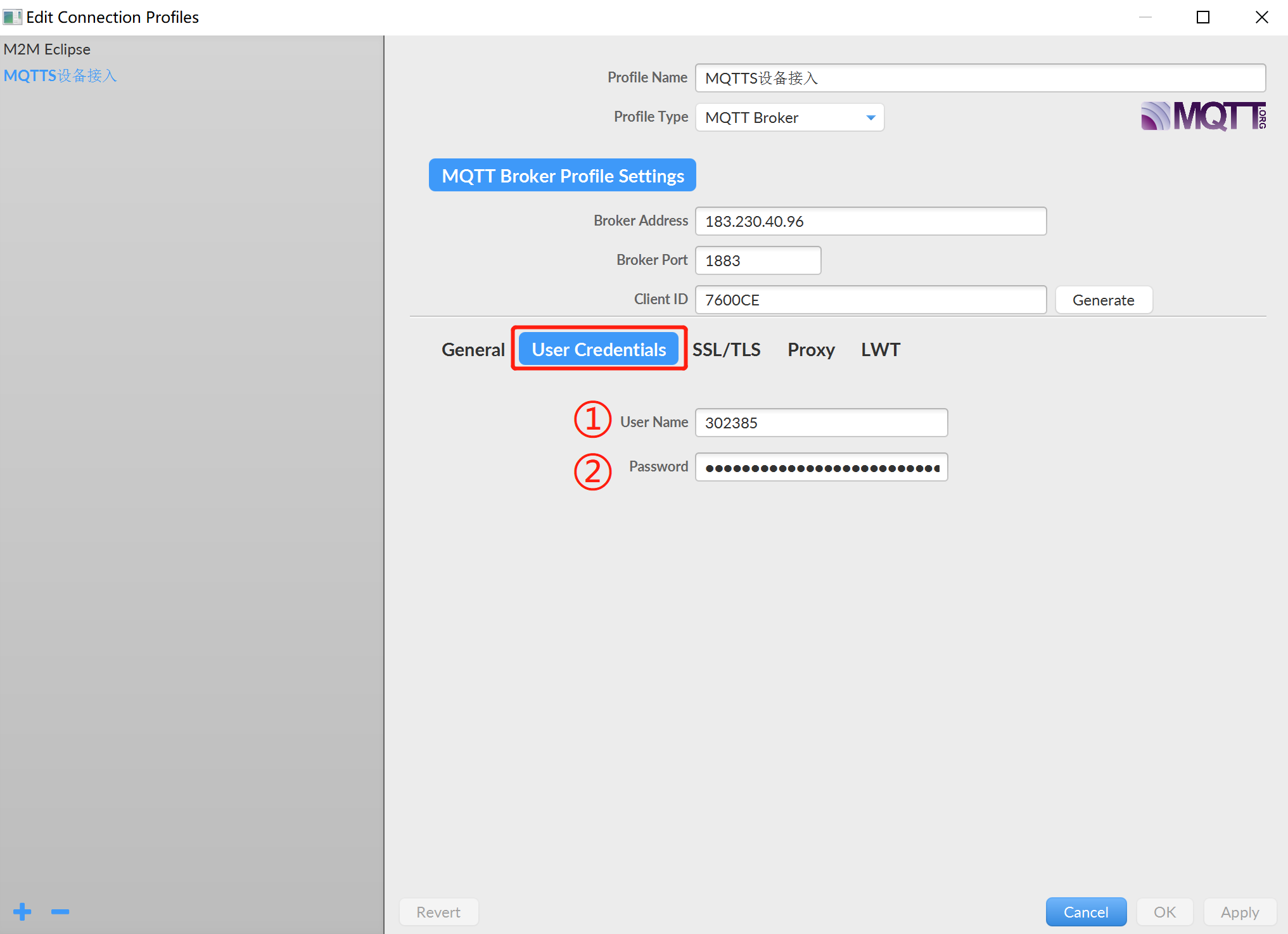The image size is (1288, 934).
Task: Open the Profile Type dropdown
Action: 870,117
